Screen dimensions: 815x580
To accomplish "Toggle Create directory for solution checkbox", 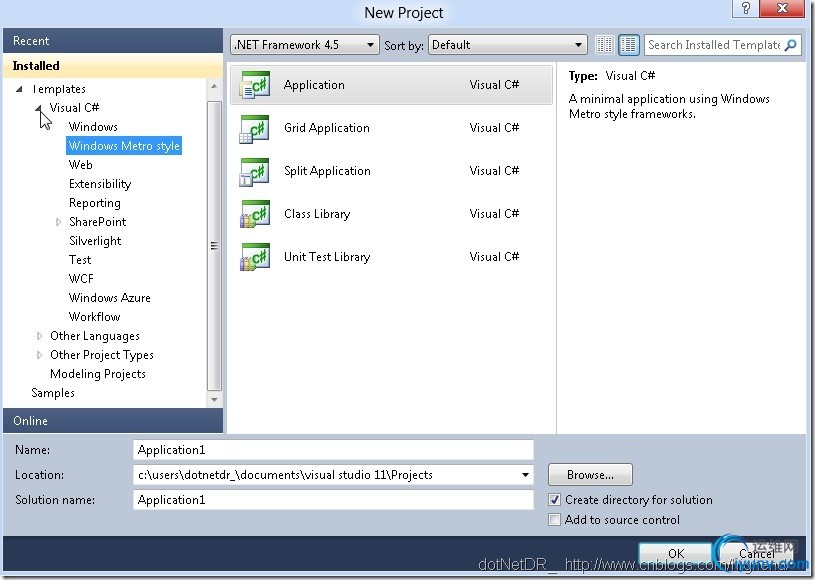I will point(555,500).
